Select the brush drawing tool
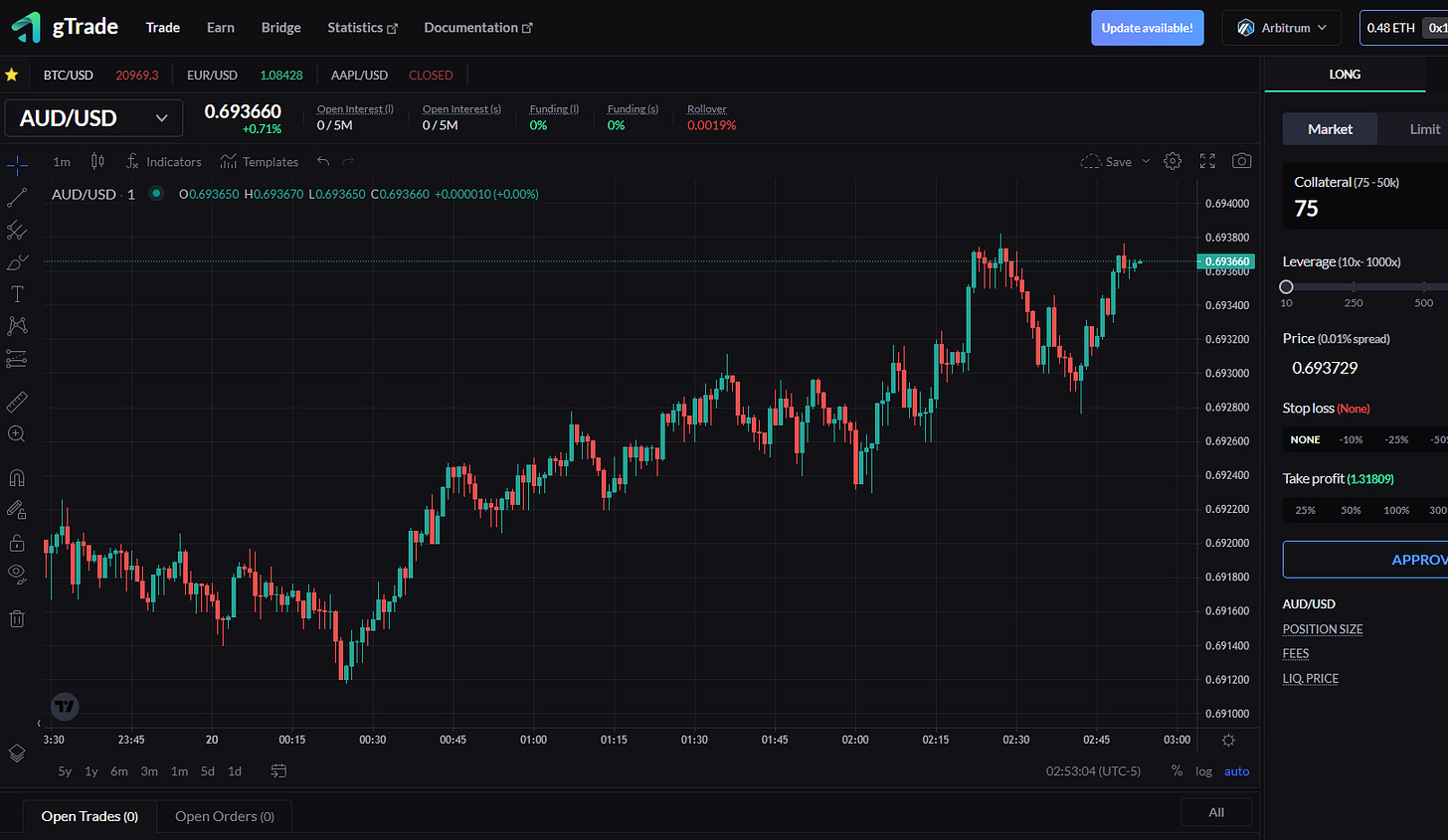The height and width of the screenshot is (840, 1448). (17, 262)
